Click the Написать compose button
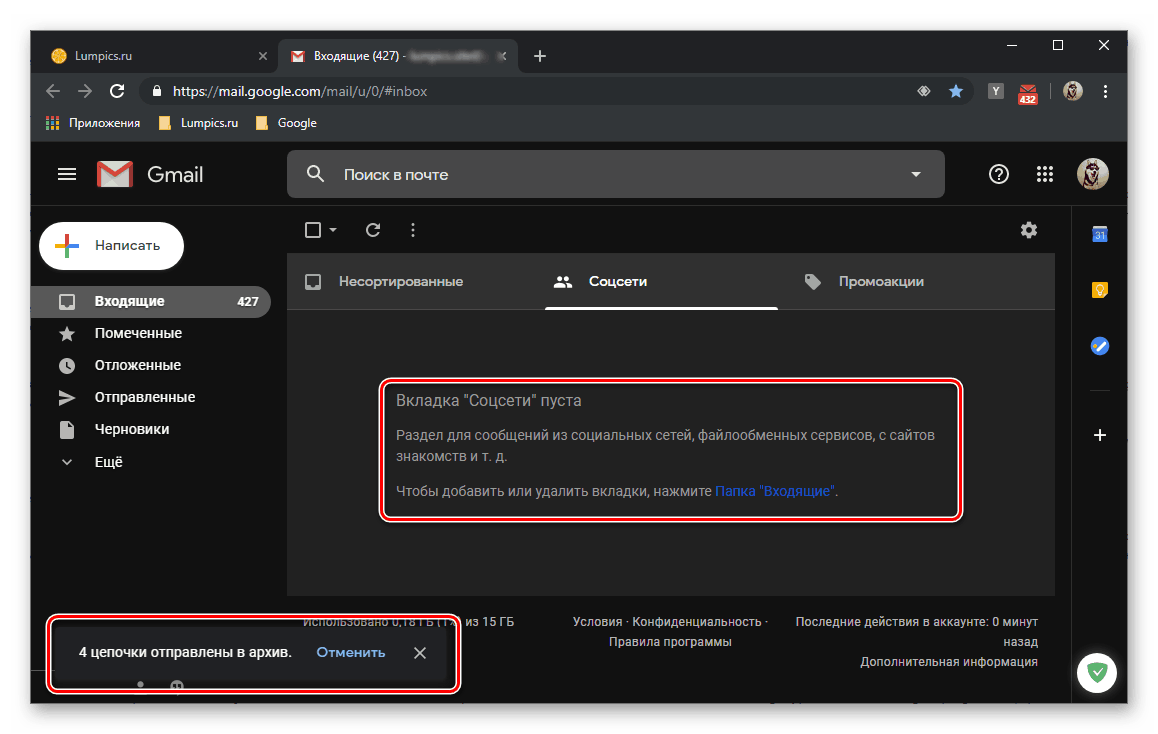The width and height of the screenshot is (1158, 734). pos(112,246)
